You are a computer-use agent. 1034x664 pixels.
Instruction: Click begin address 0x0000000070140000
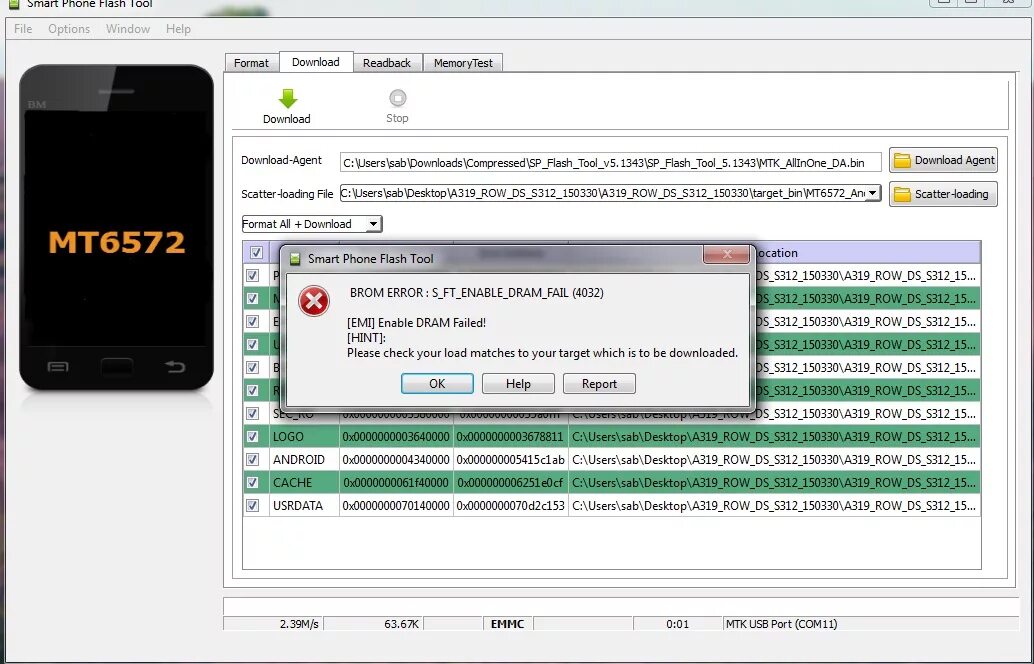(x=396, y=506)
